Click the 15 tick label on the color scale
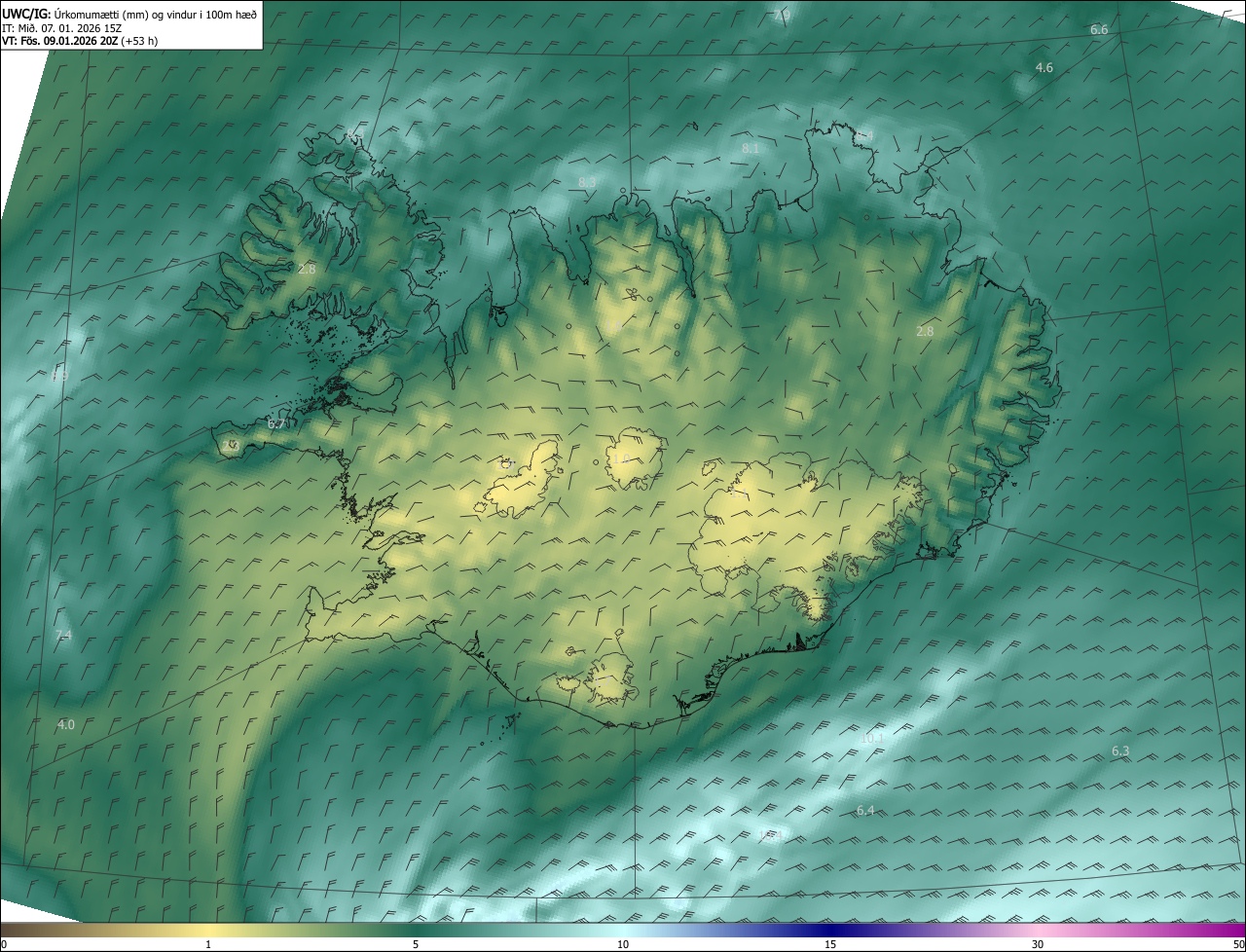This screenshot has width=1246, height=952. 830,944
